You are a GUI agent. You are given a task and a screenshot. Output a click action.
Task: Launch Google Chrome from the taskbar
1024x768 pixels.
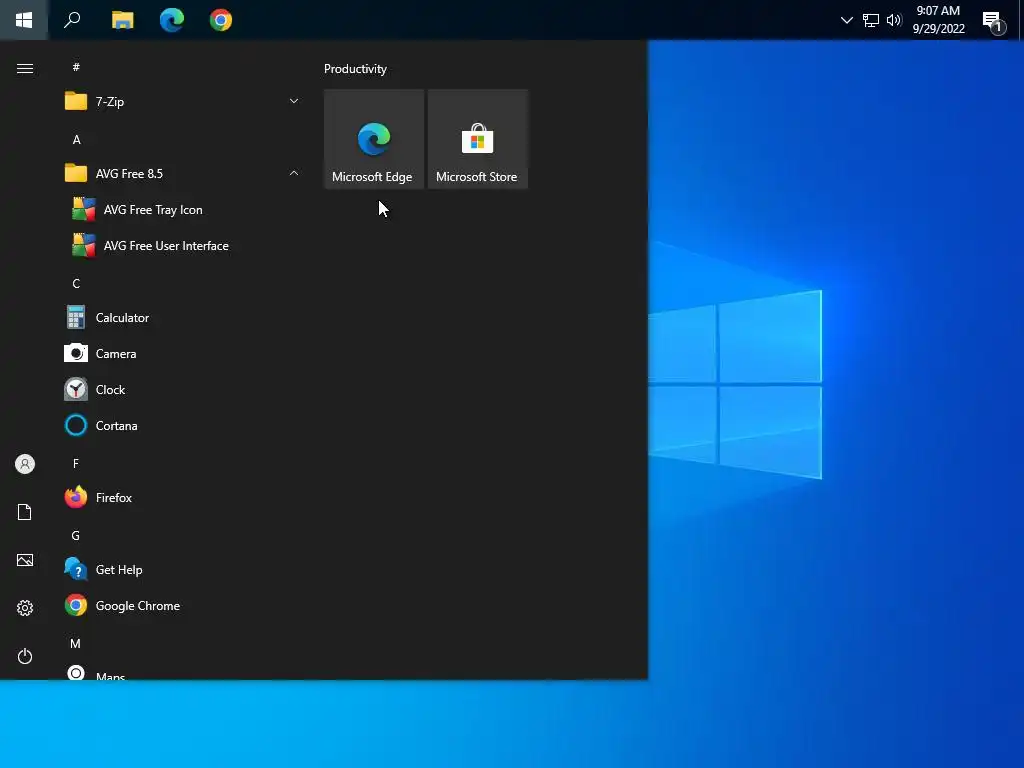[x=221, y=20]
